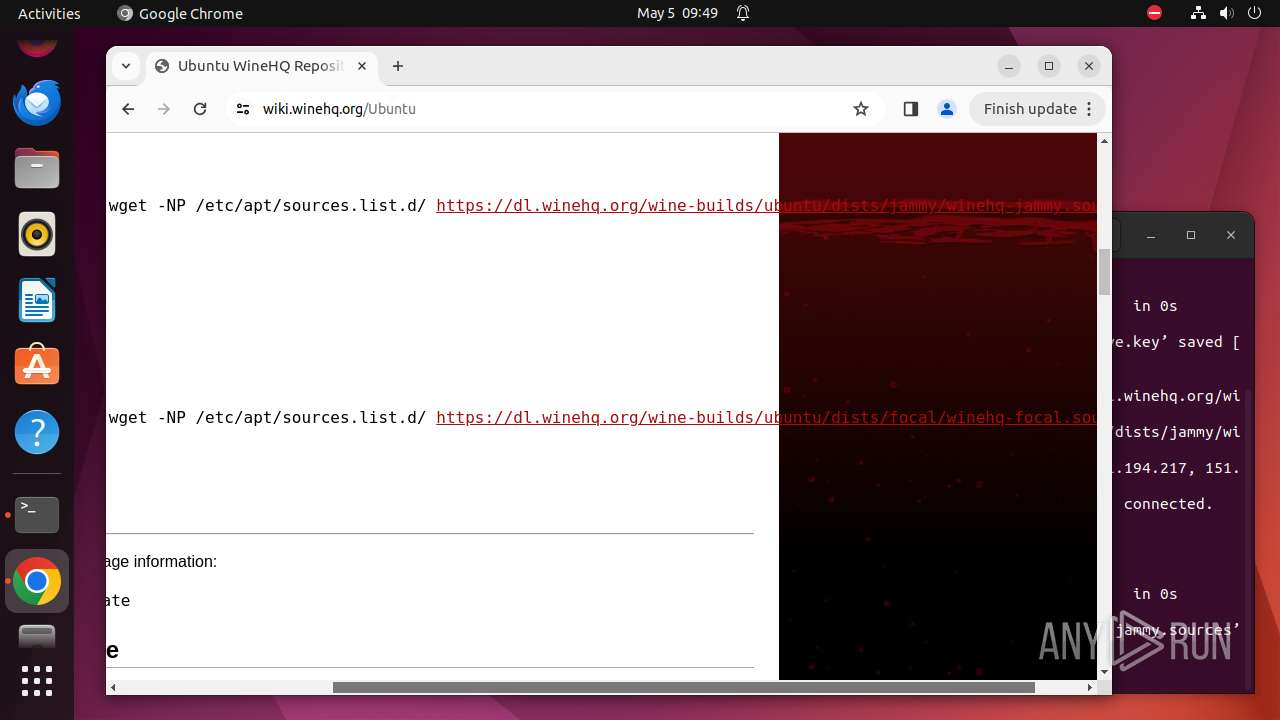Maximize the Terminal window
Viewport: 1280px width, 720px height.
pos(1191,235)
